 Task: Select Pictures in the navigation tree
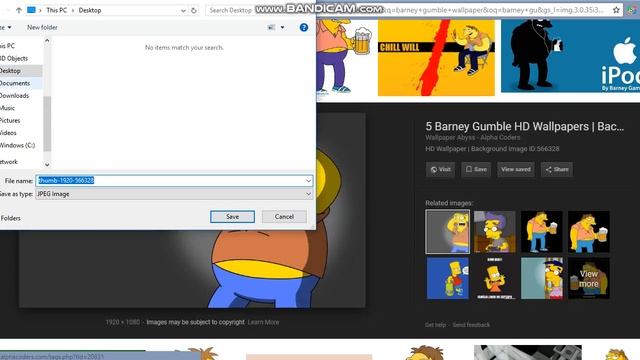pos(20,120)
